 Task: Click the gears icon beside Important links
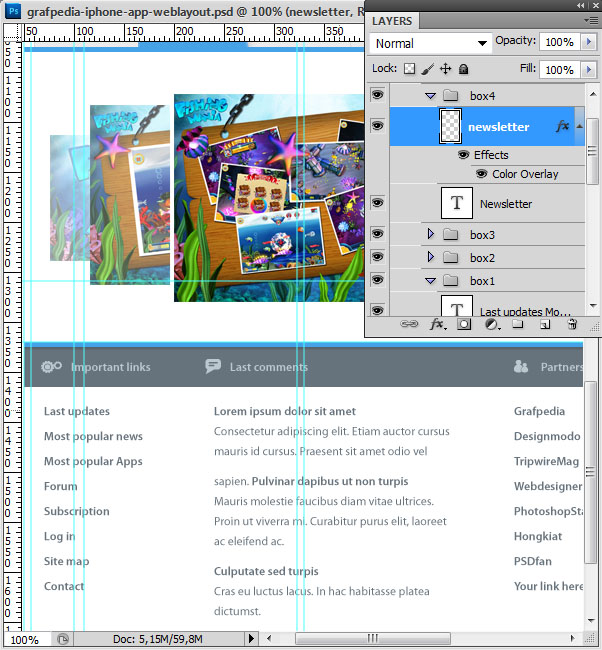click(x=51, y=366)
